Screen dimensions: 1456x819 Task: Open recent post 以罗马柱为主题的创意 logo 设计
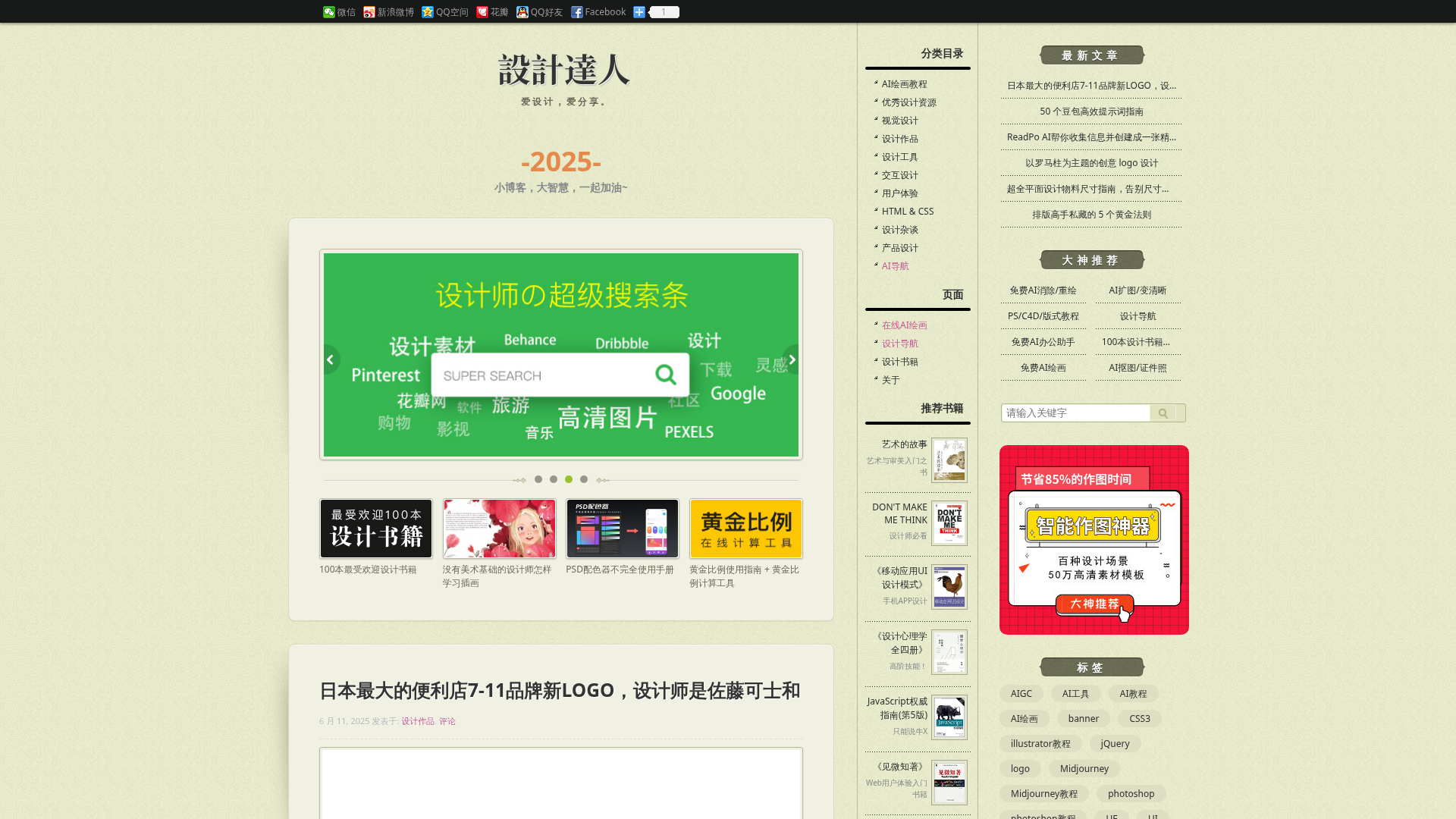(x=1091, y=163)
